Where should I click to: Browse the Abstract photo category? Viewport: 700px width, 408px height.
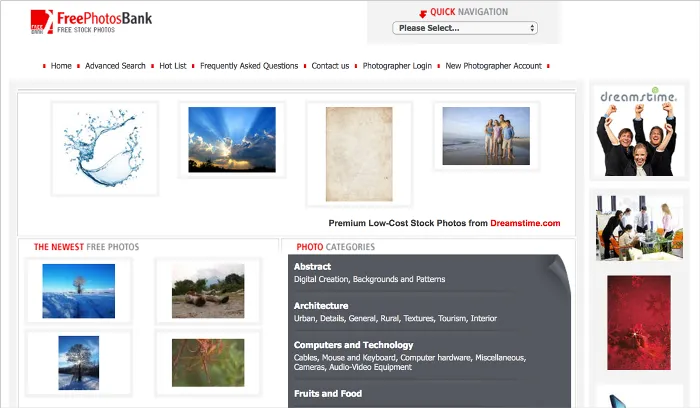(312, 266)
